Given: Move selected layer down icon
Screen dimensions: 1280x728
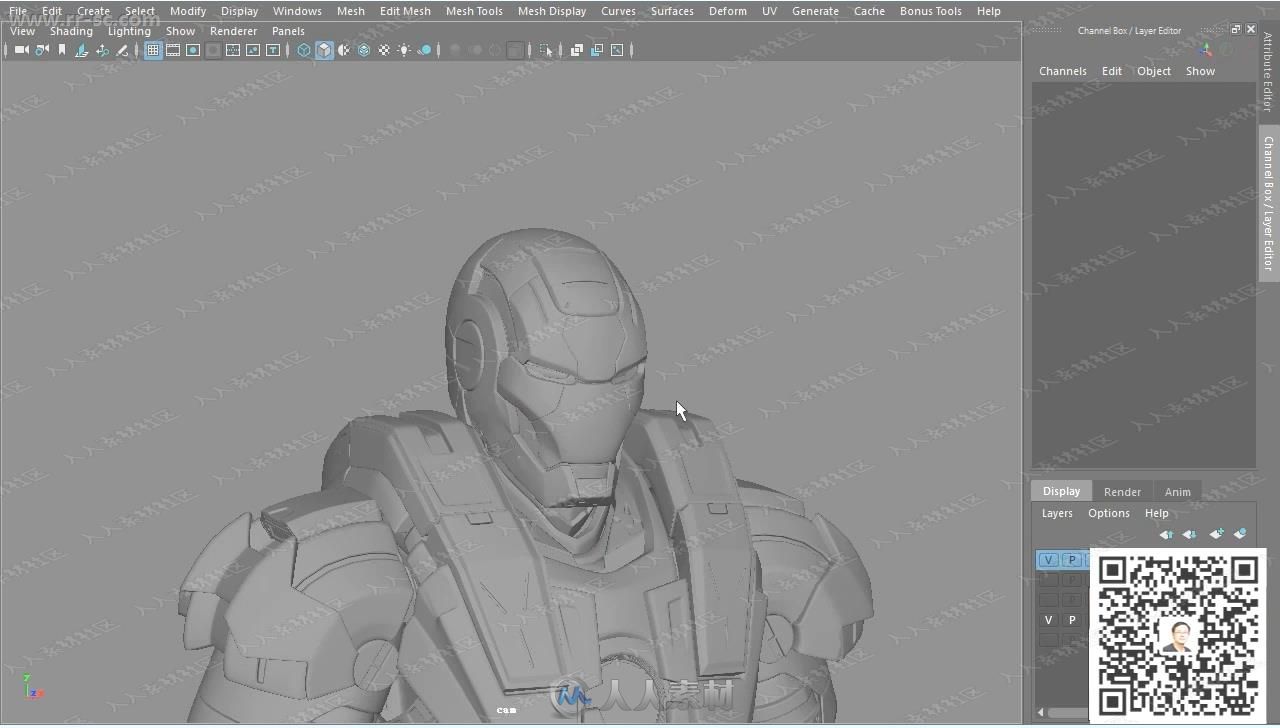Looking at the screenshot, I should point(1189,534).
